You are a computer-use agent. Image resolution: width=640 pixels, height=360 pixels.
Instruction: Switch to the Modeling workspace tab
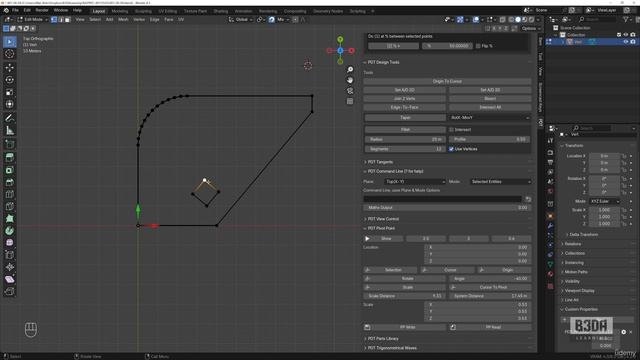point(120,11)
